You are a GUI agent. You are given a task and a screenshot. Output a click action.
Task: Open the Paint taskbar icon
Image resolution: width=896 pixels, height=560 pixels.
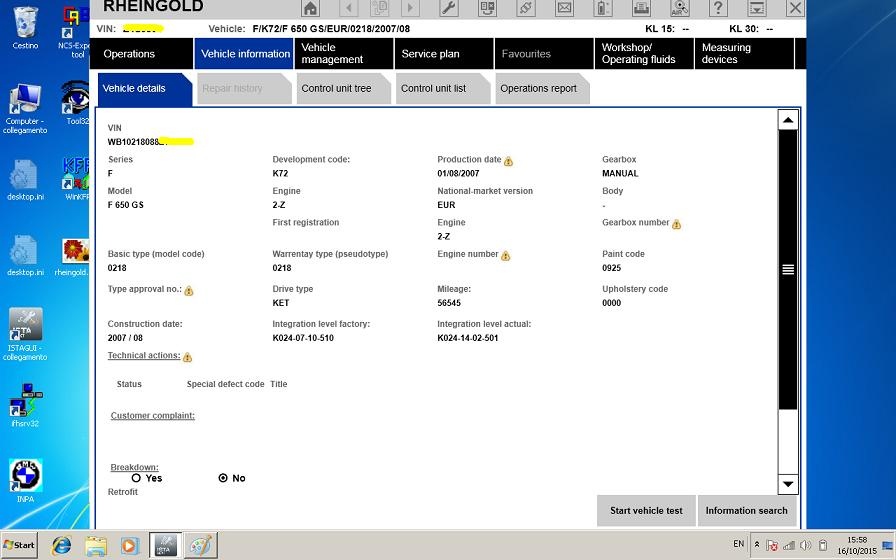(x=201, y=546)
